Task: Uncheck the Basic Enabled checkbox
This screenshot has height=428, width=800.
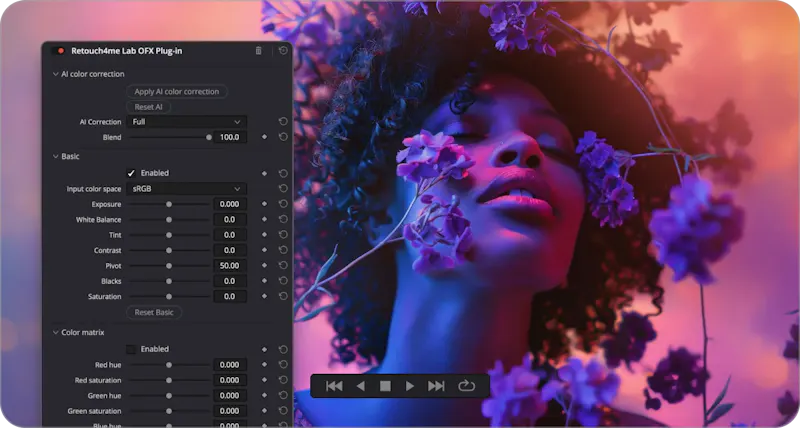Action: tap(131, 173)
